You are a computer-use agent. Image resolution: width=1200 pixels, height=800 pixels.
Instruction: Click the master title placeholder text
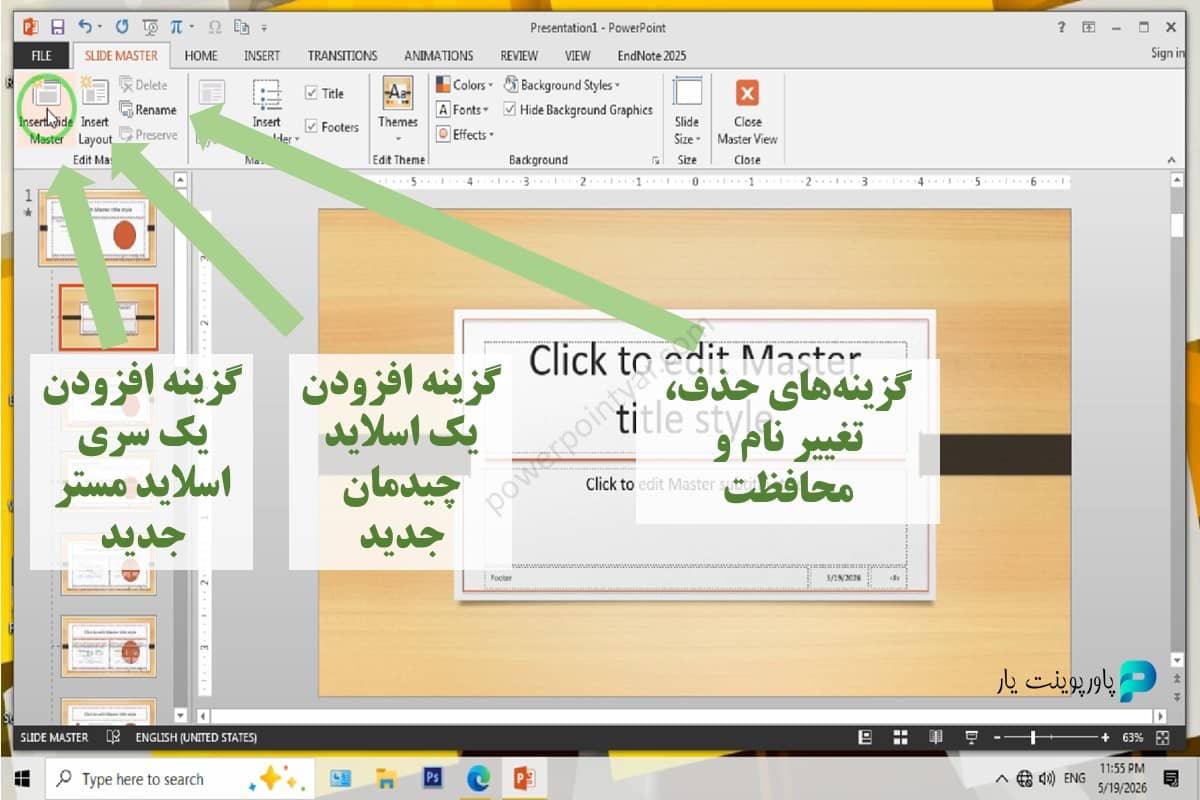694,388
